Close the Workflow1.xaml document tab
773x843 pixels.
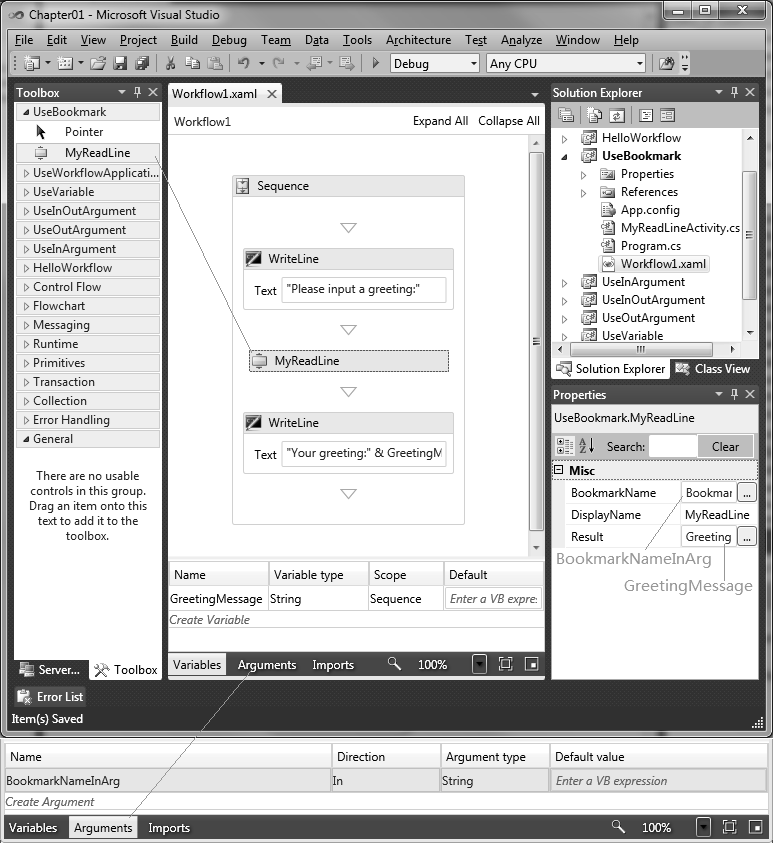pyautogui.click(x=272, y=94)
